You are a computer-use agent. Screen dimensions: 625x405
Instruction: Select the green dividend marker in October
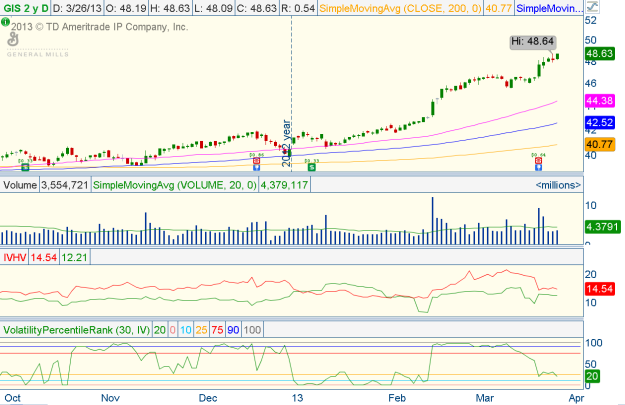[x=24, y=167]
